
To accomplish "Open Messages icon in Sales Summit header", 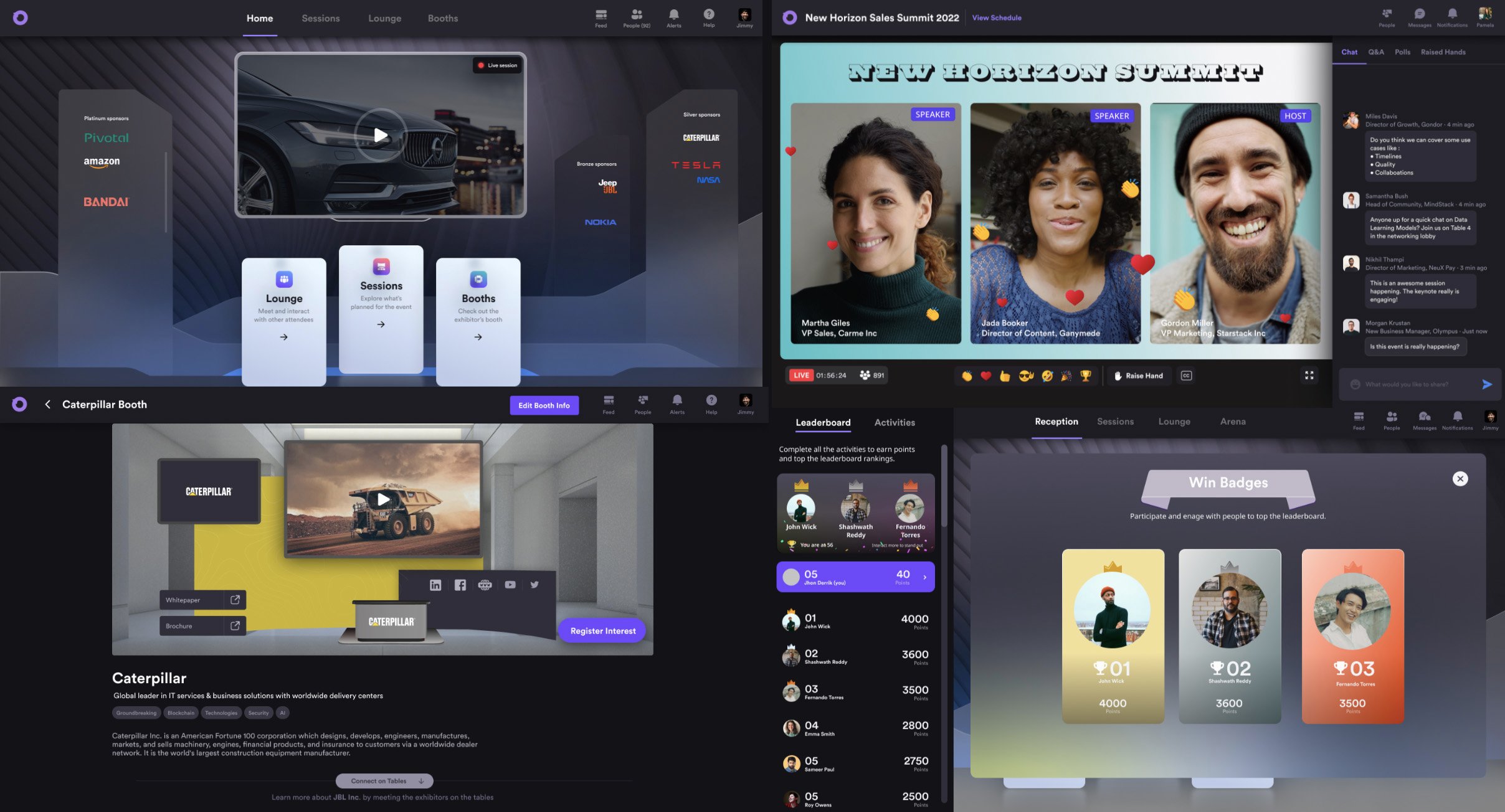I will pos(1419,17).
